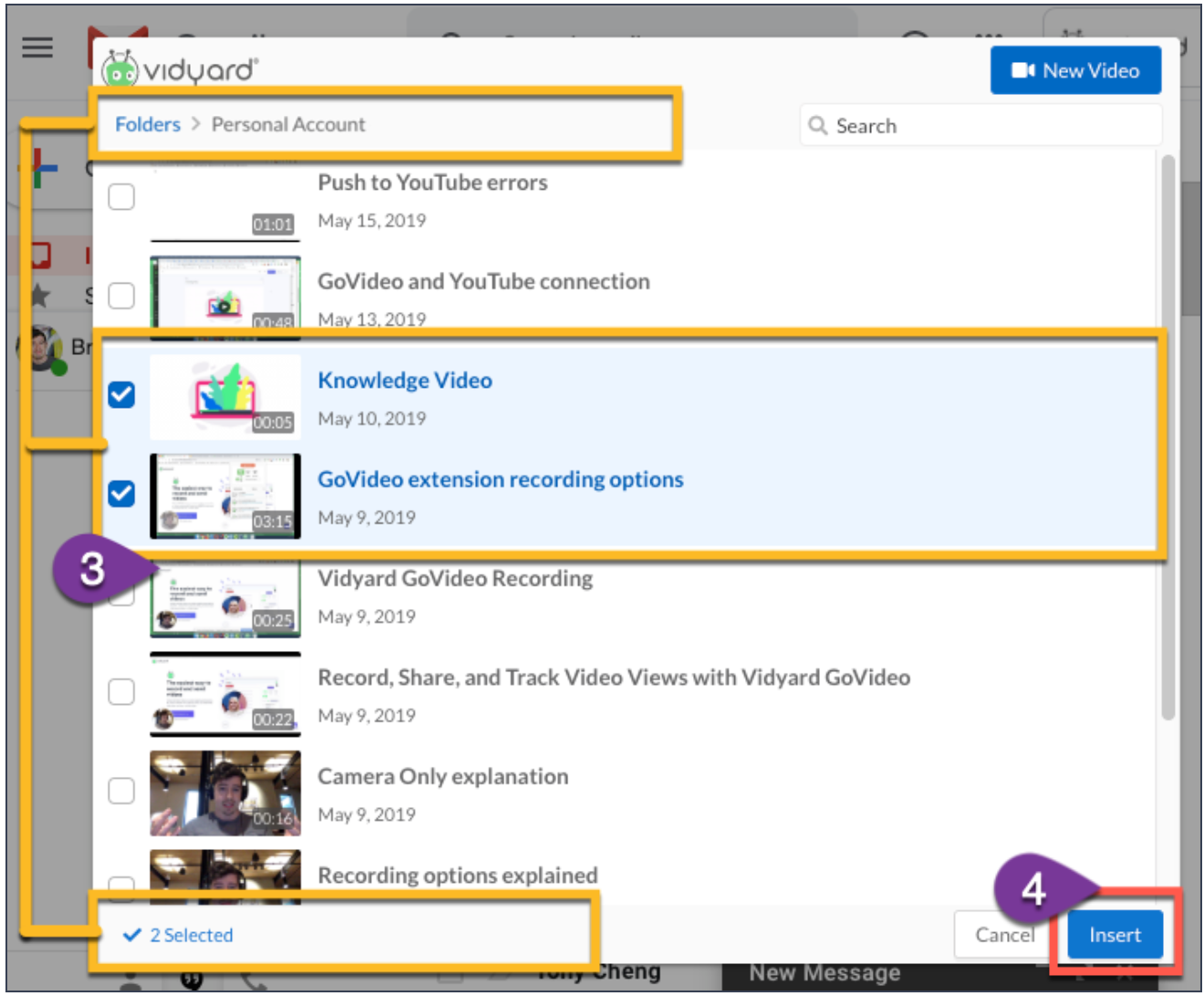
Task: Click the Push to YouTube errors title
Action: (x=432, y=182)
